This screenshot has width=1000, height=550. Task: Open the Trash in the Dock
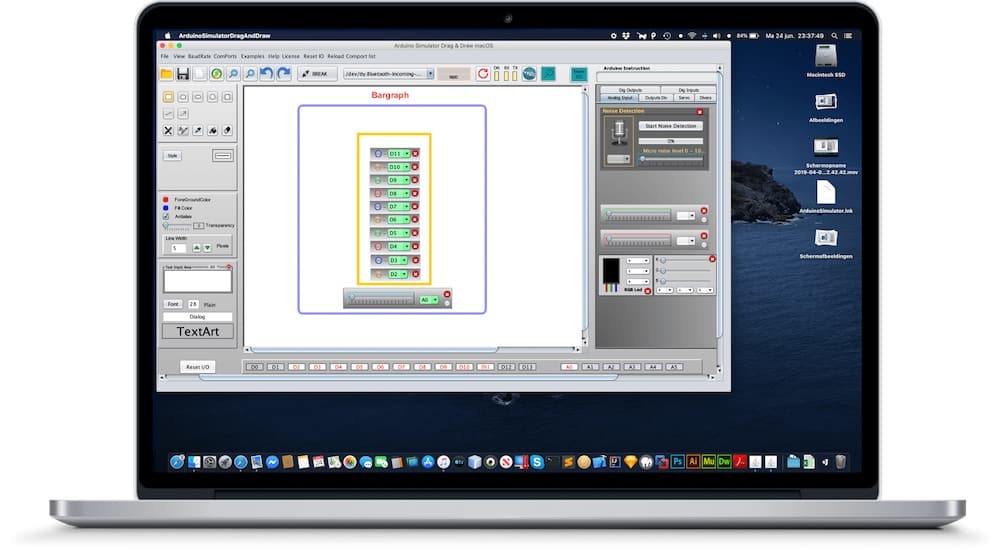[841, 461]
